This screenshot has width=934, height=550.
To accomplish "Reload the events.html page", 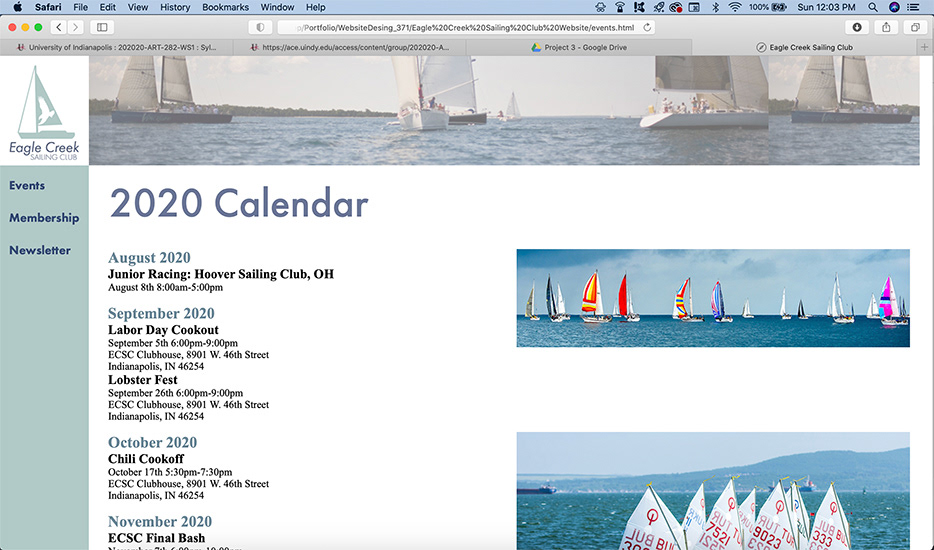I will point(647,27).
